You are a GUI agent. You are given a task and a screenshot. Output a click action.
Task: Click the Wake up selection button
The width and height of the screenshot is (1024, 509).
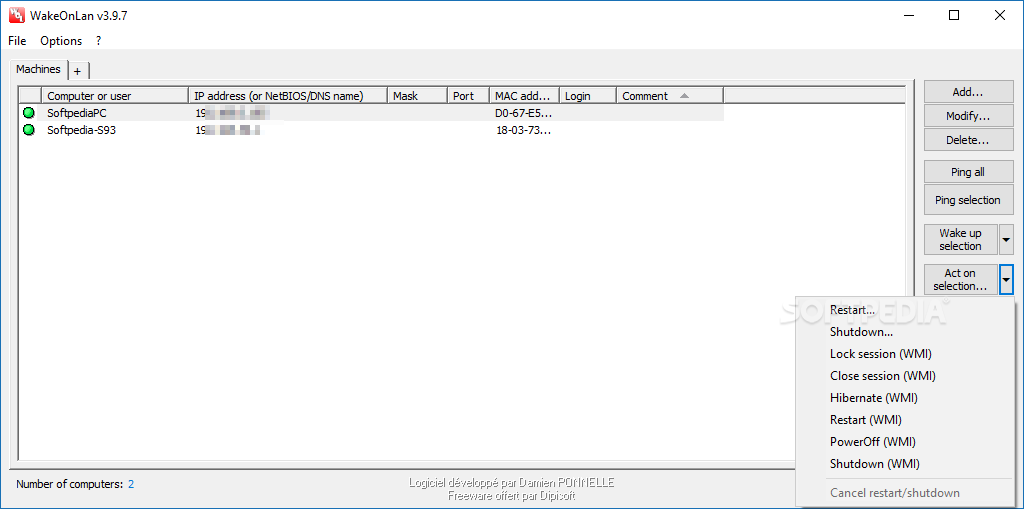click(961, 239)
